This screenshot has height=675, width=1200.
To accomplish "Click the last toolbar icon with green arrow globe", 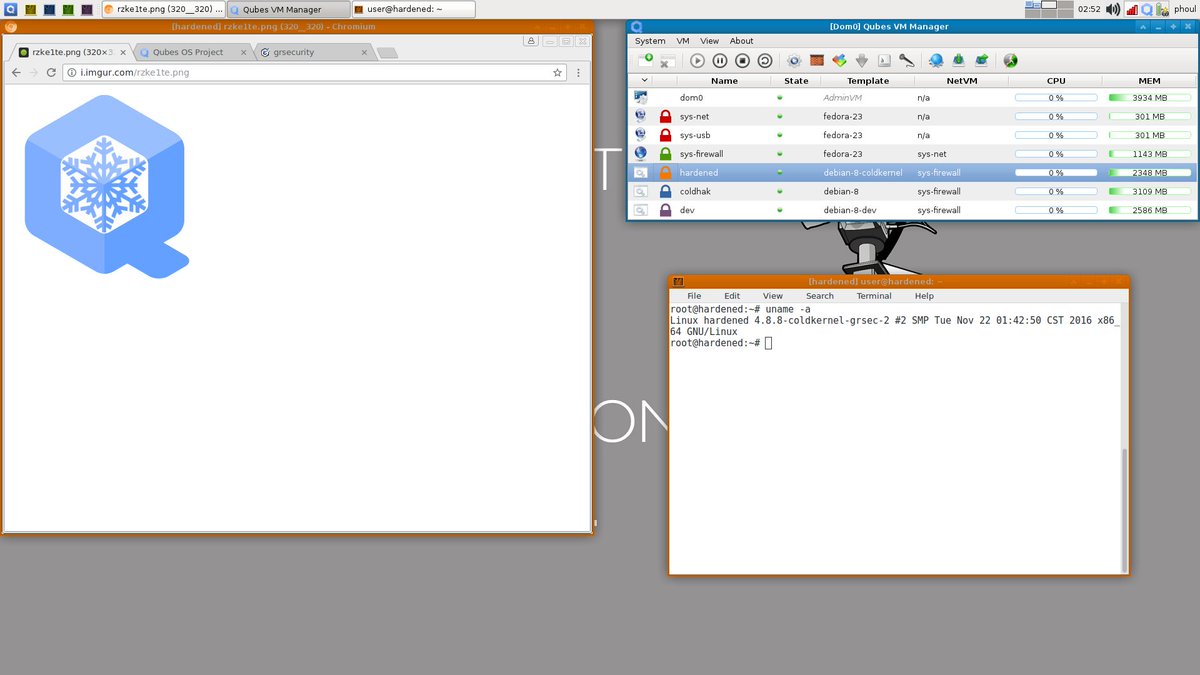I will [1011, 61].
